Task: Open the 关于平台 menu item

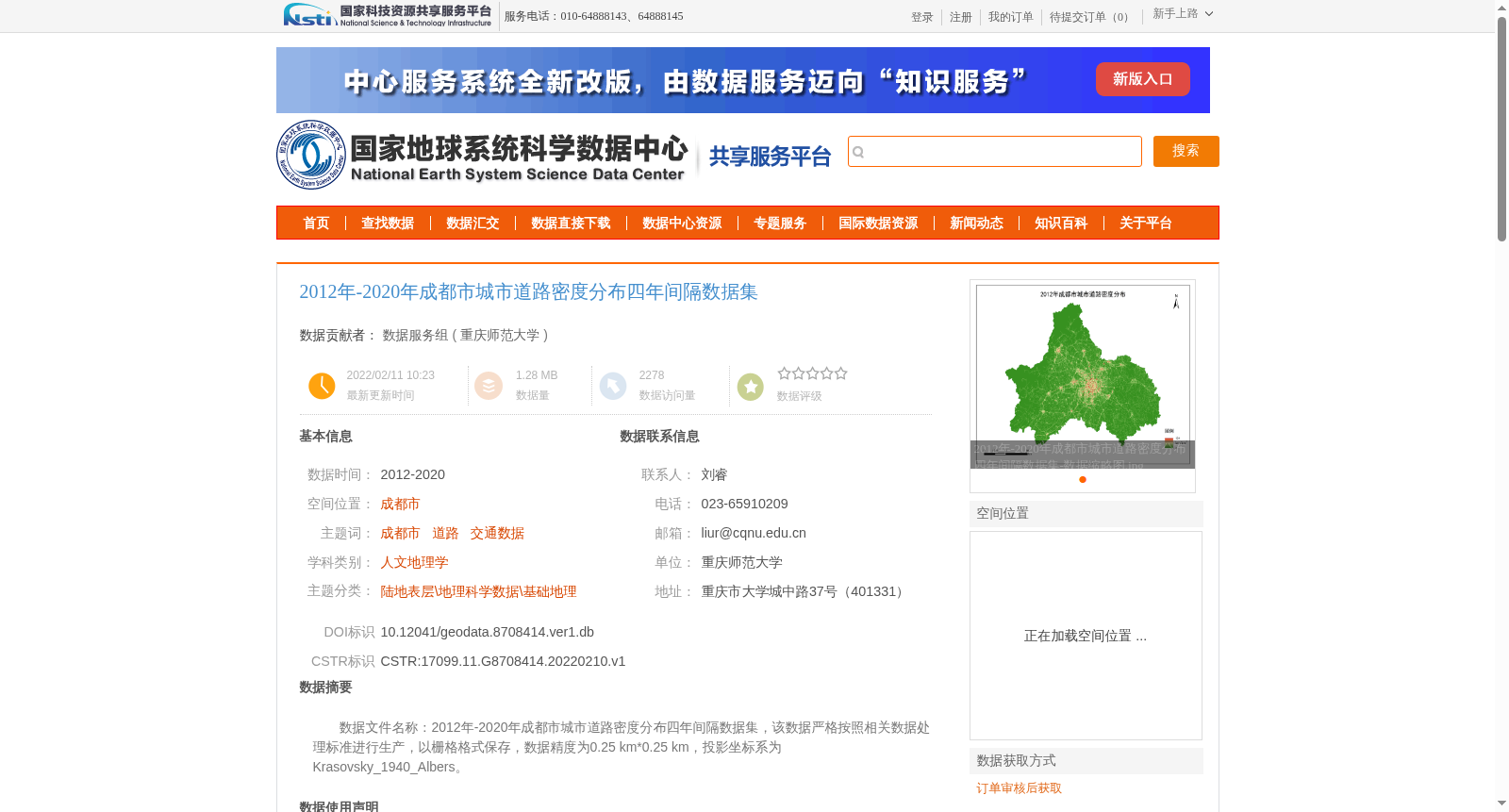Action: tap(1146, 224)
